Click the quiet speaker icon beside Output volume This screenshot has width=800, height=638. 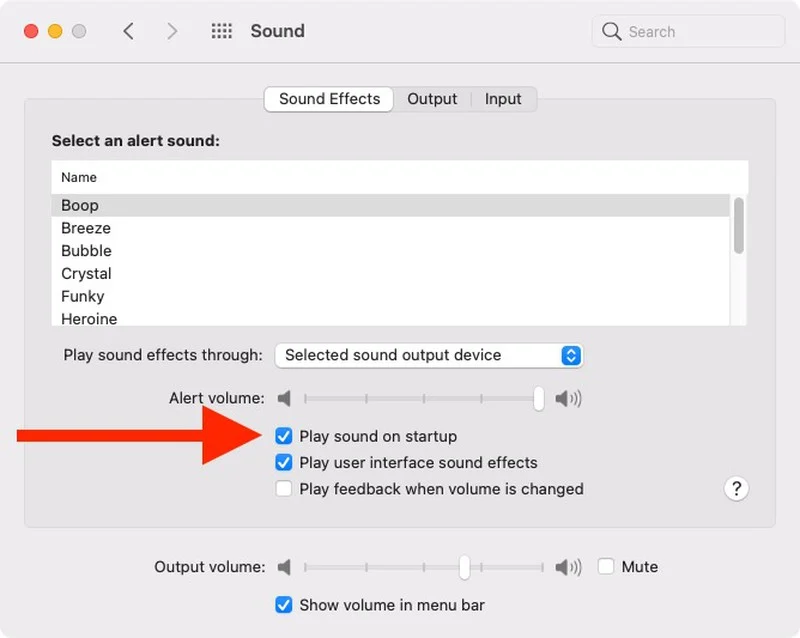[x=285, y=567]
